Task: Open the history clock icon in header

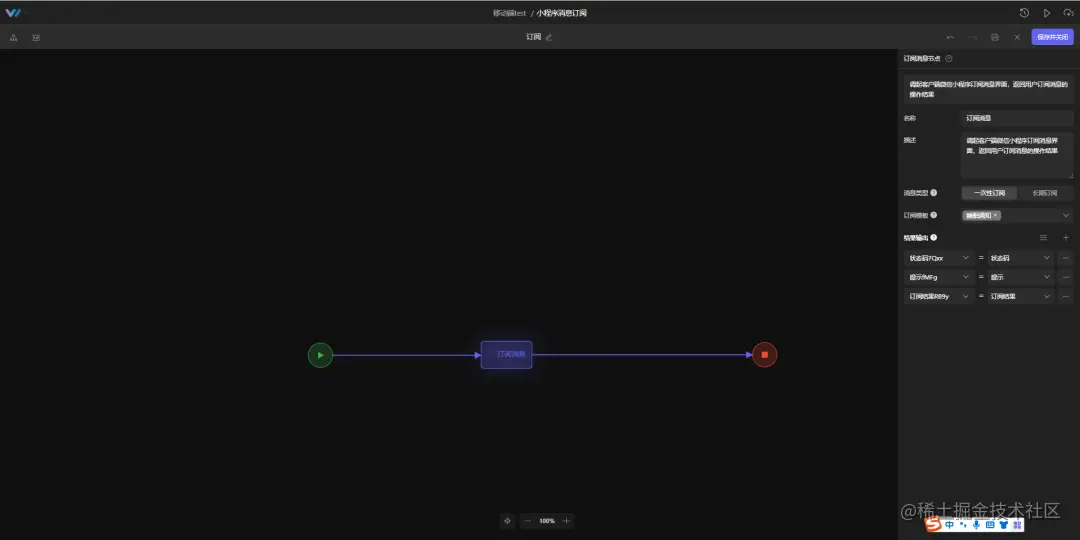Action: point(1024,13)
